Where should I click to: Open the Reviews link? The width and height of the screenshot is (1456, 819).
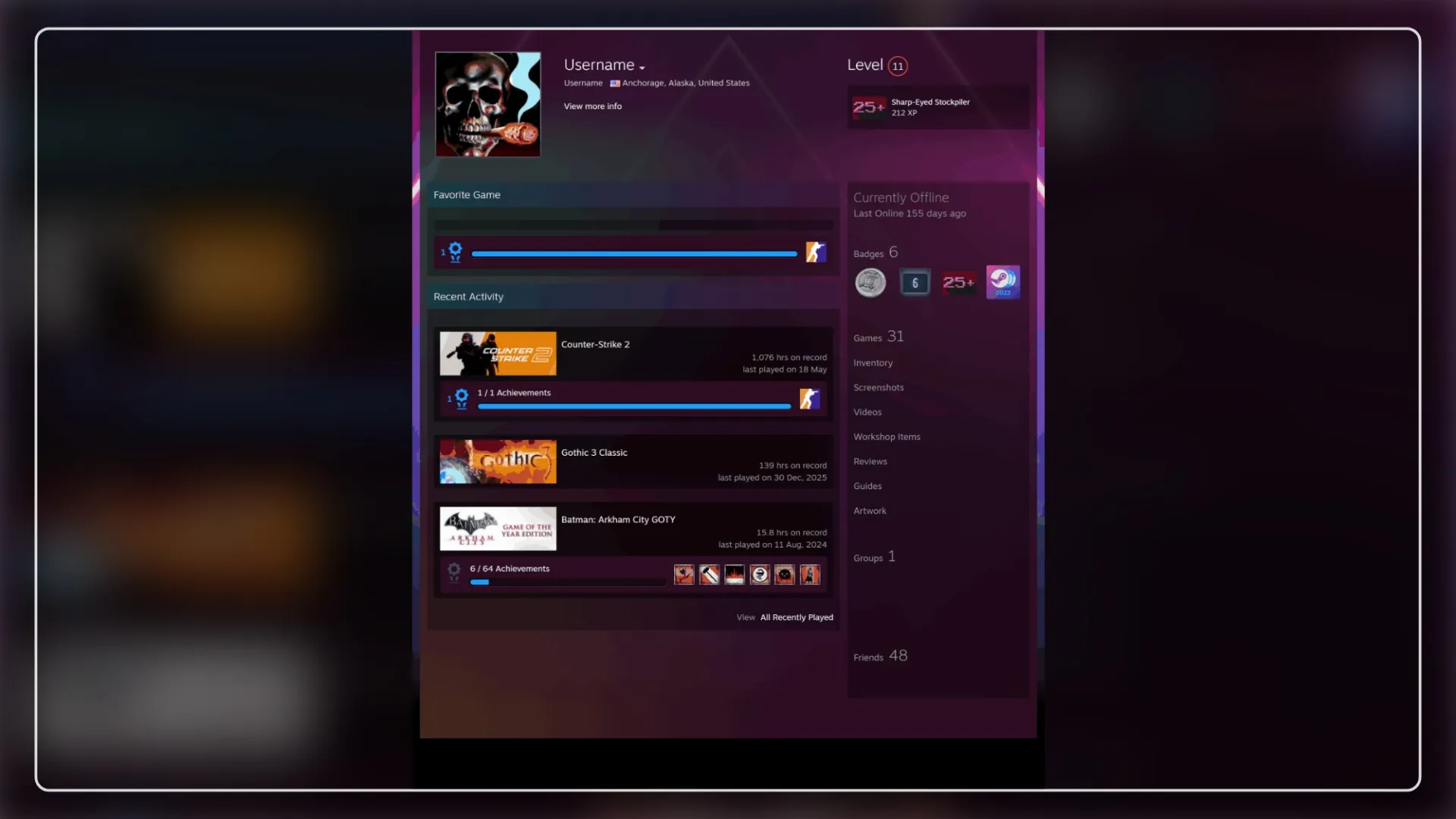[870, 462]
